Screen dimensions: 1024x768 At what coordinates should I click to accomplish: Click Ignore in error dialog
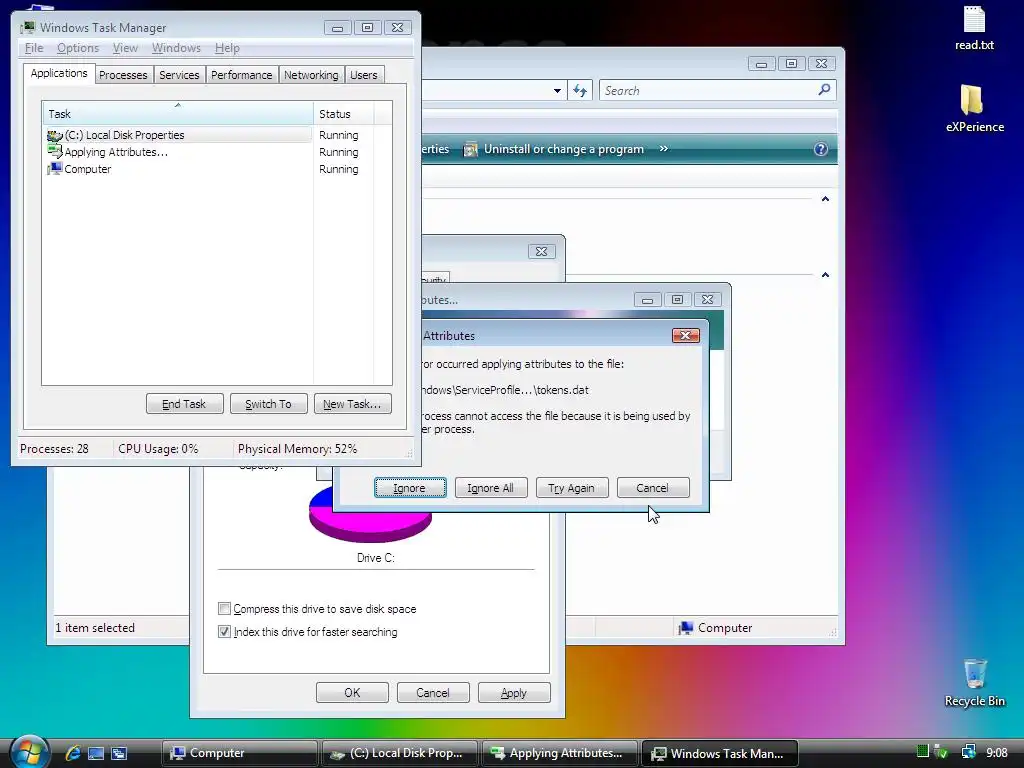[x=410, y=487]
